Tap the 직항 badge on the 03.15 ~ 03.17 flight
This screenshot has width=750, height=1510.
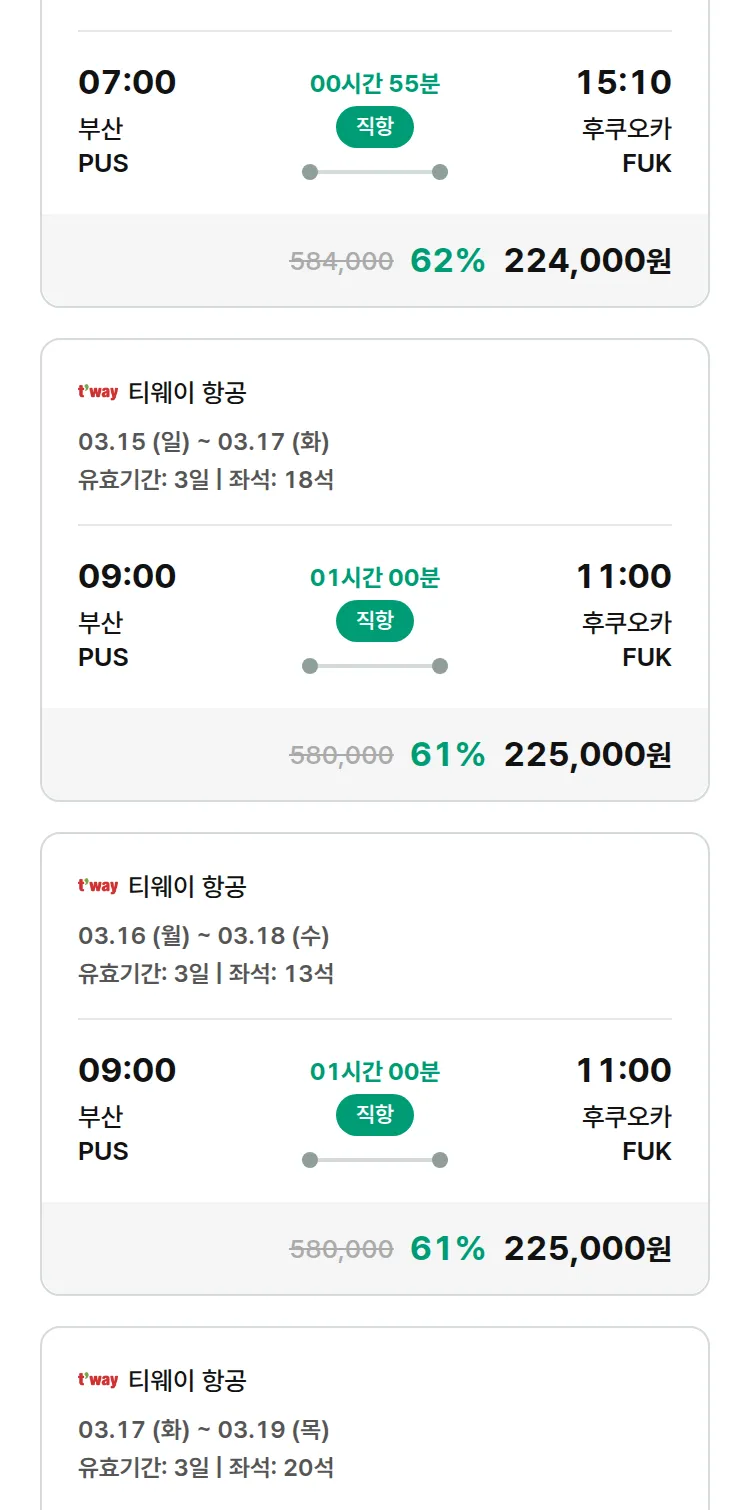[x=374, y=621]
